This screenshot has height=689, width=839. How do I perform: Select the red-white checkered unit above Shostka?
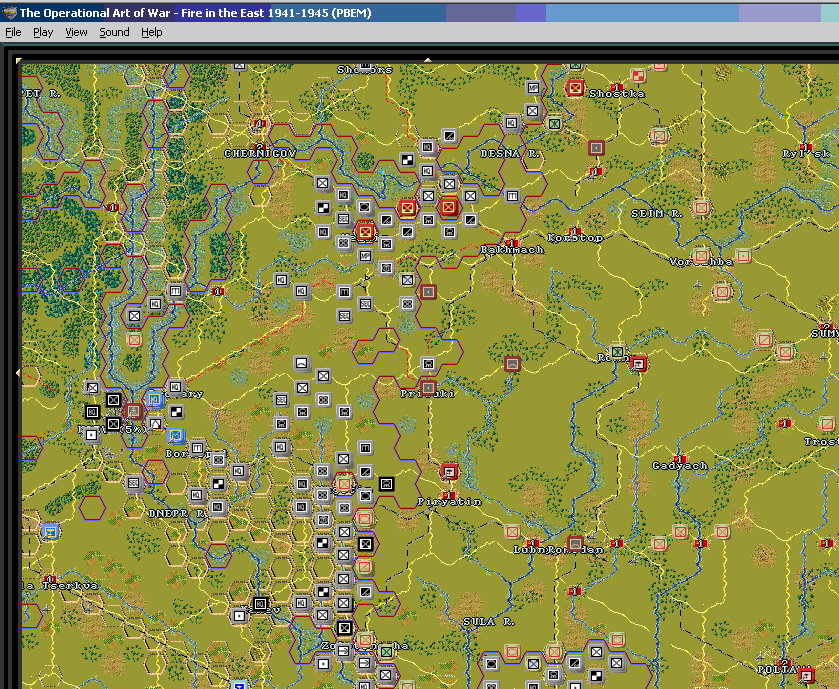637,76
